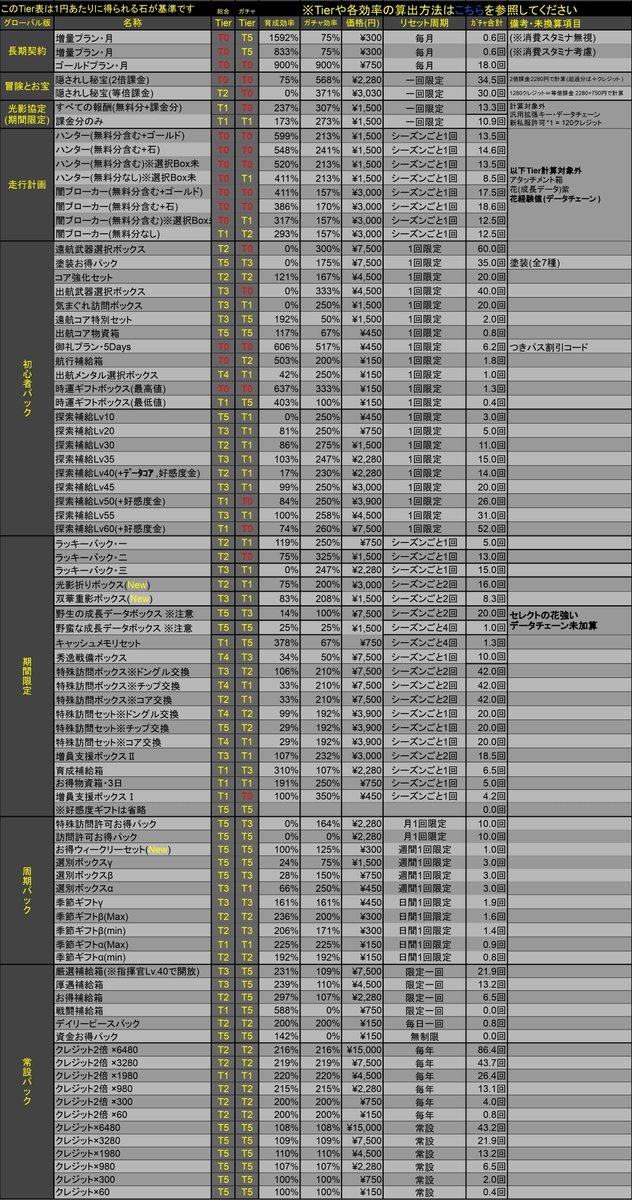Select the 選別ボックスγ cell
Viewport: 632px width, 1200px height.
point(132,861)
